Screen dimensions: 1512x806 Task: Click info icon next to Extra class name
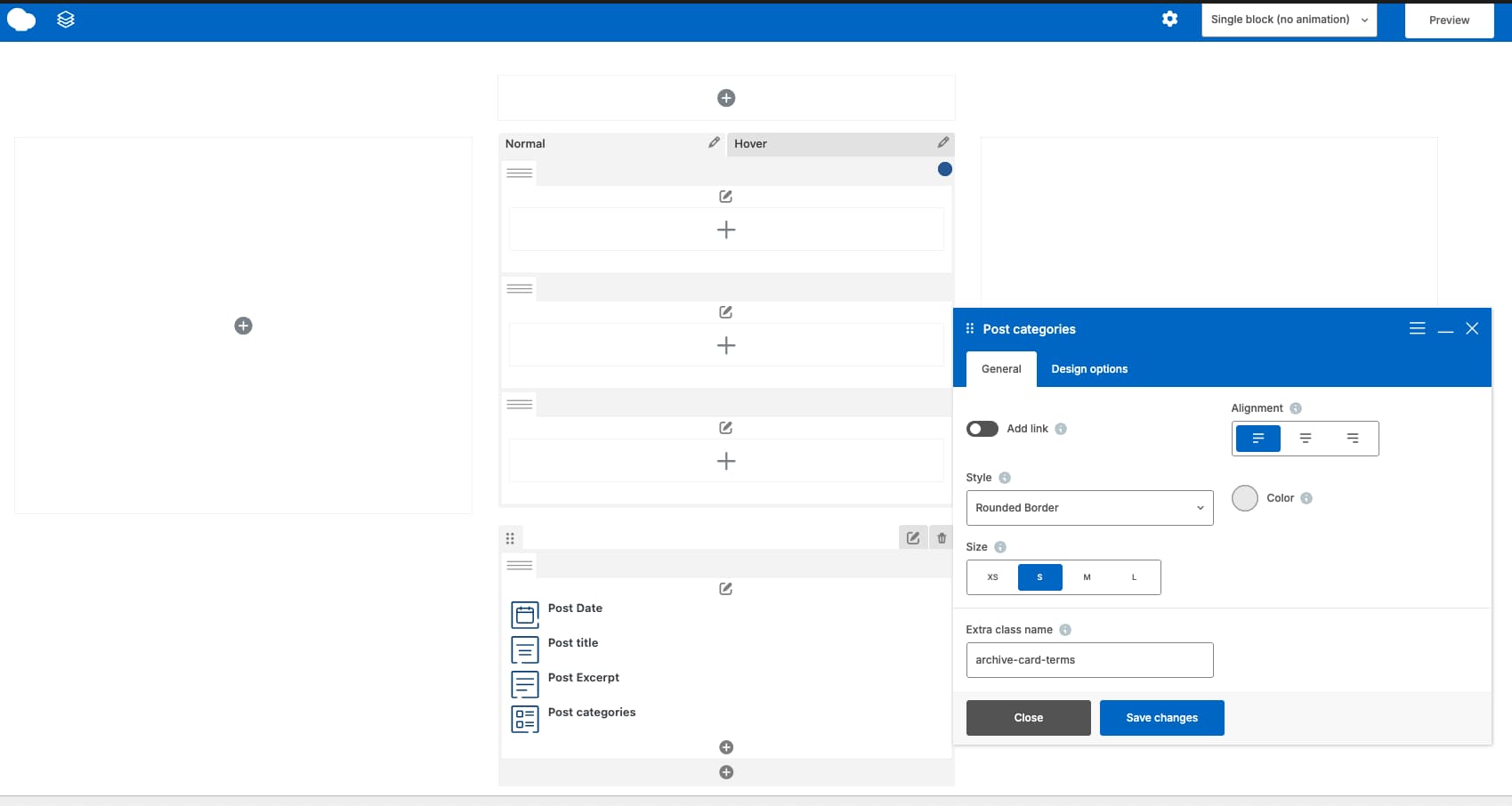pos(1065,630)
